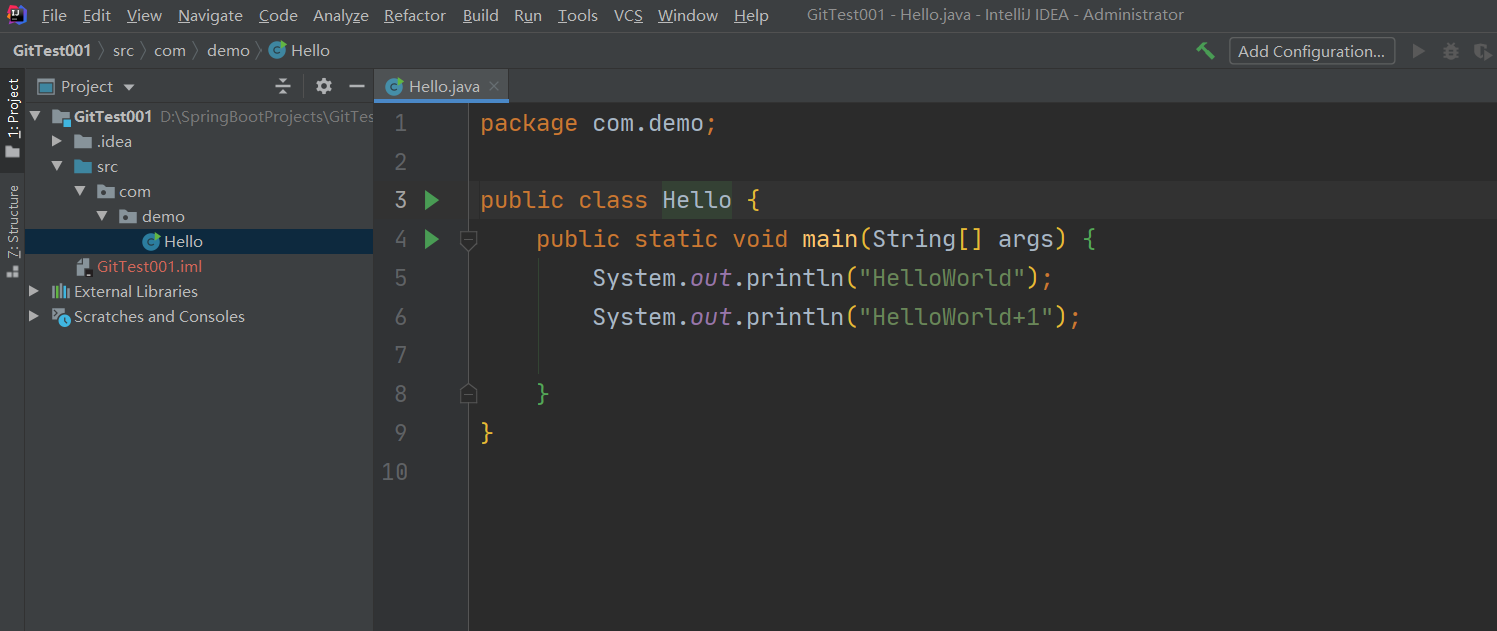Expand External Libraries node

click(35, 291)
